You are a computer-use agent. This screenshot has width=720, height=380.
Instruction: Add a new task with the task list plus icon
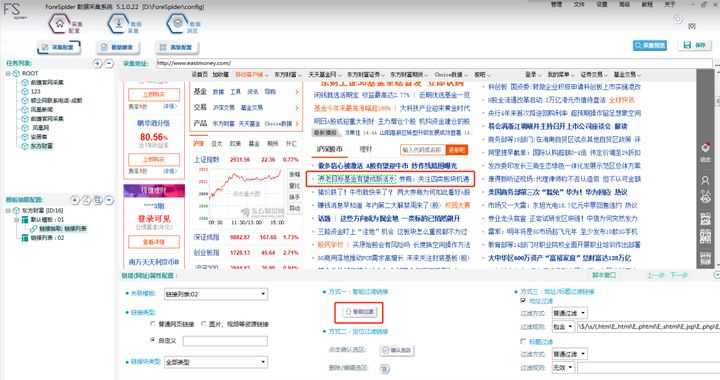[x=97, y=63]
